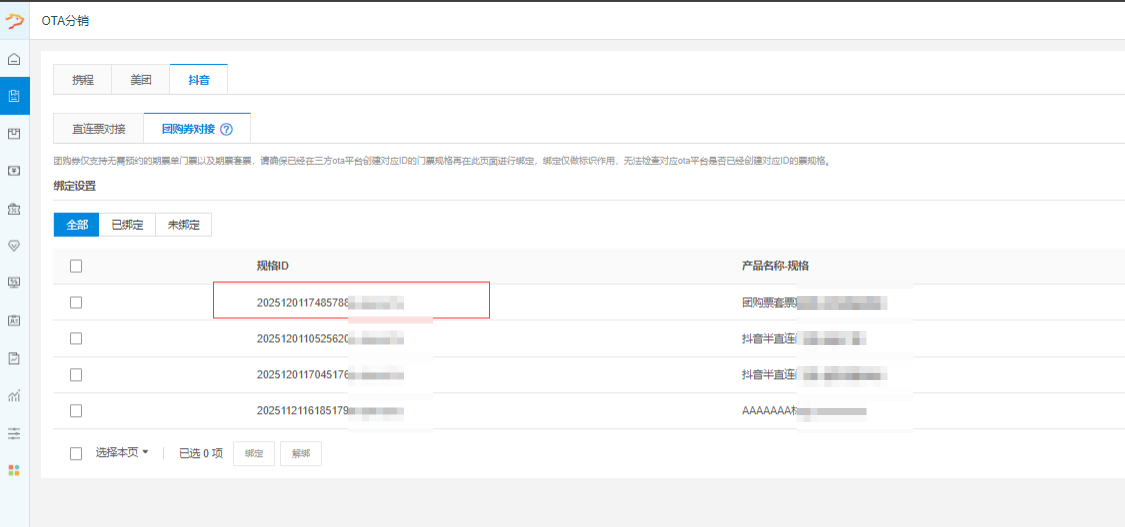Filter list by 未绑定
Image resolution: width=1125 pixels, height=527 pixels.
(184, 225)
